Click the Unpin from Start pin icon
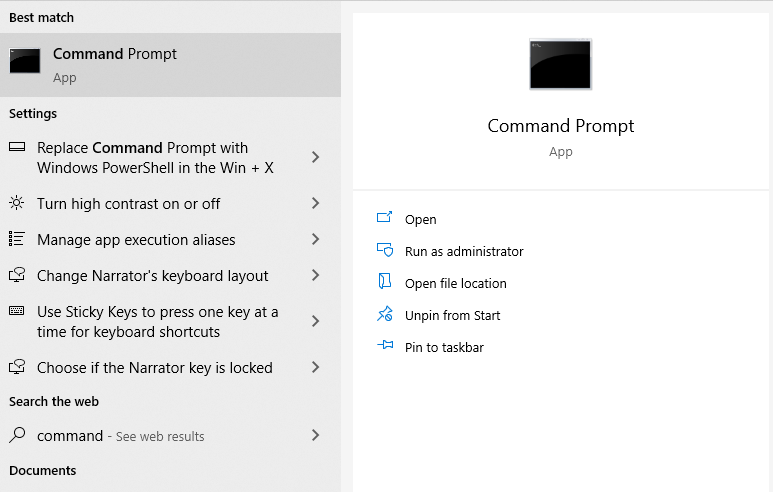The width and height of the screenshot is (773, 492). point(384,315)
